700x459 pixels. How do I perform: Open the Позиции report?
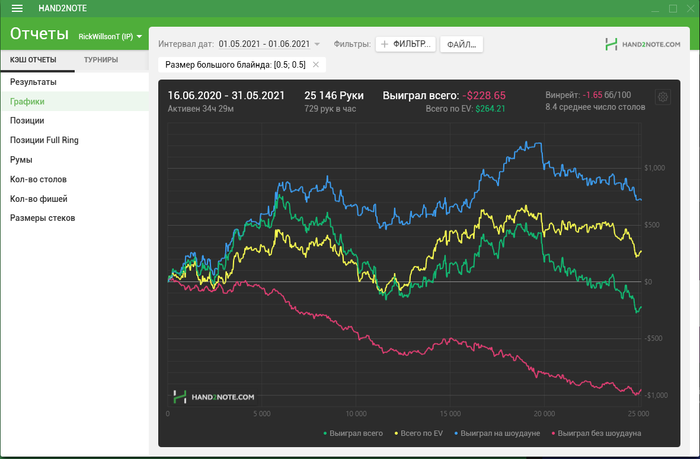(x=75, y=121)
